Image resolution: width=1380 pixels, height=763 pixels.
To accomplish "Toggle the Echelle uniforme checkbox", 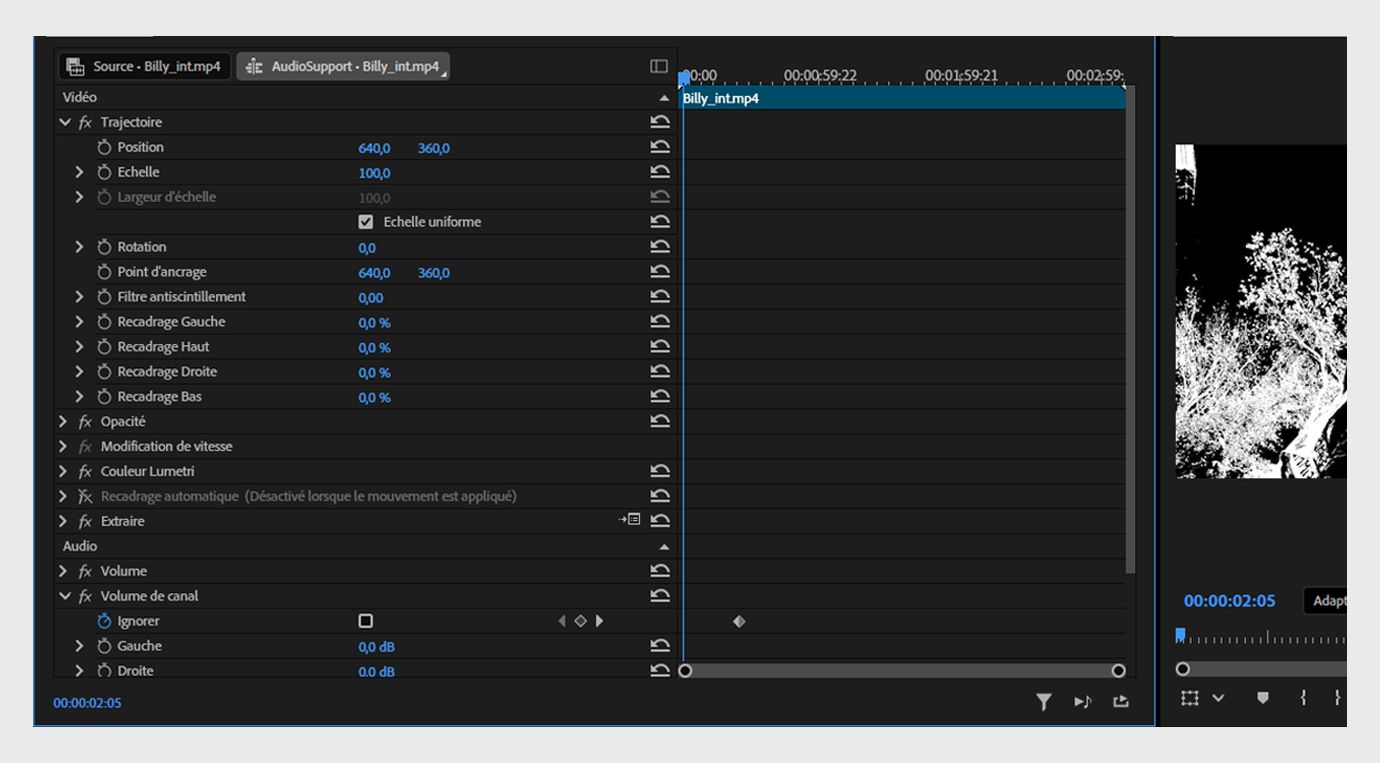I will tap(366, 222).
